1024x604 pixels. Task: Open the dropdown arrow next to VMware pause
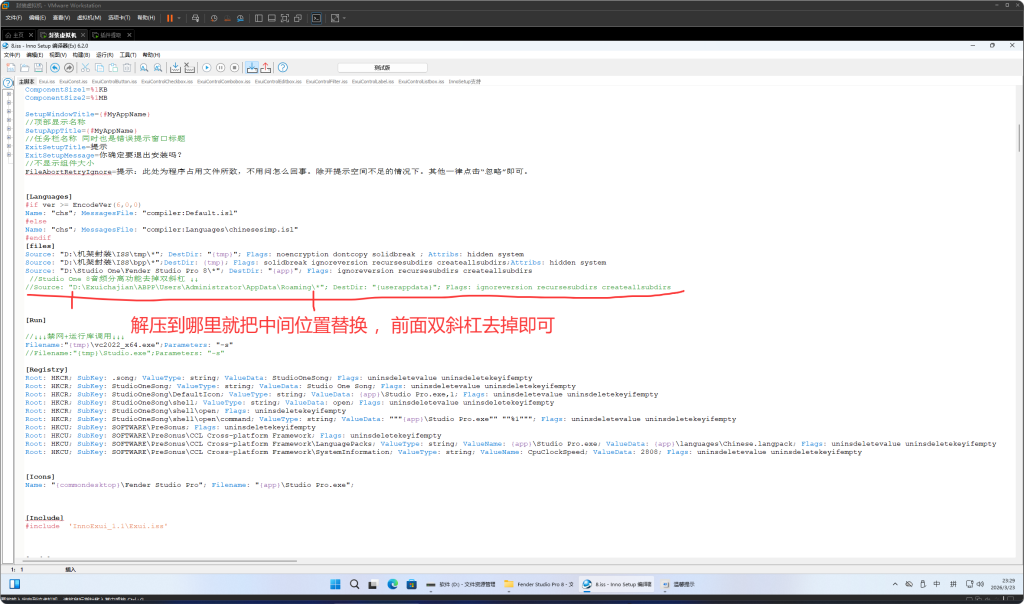coord(179,18)
